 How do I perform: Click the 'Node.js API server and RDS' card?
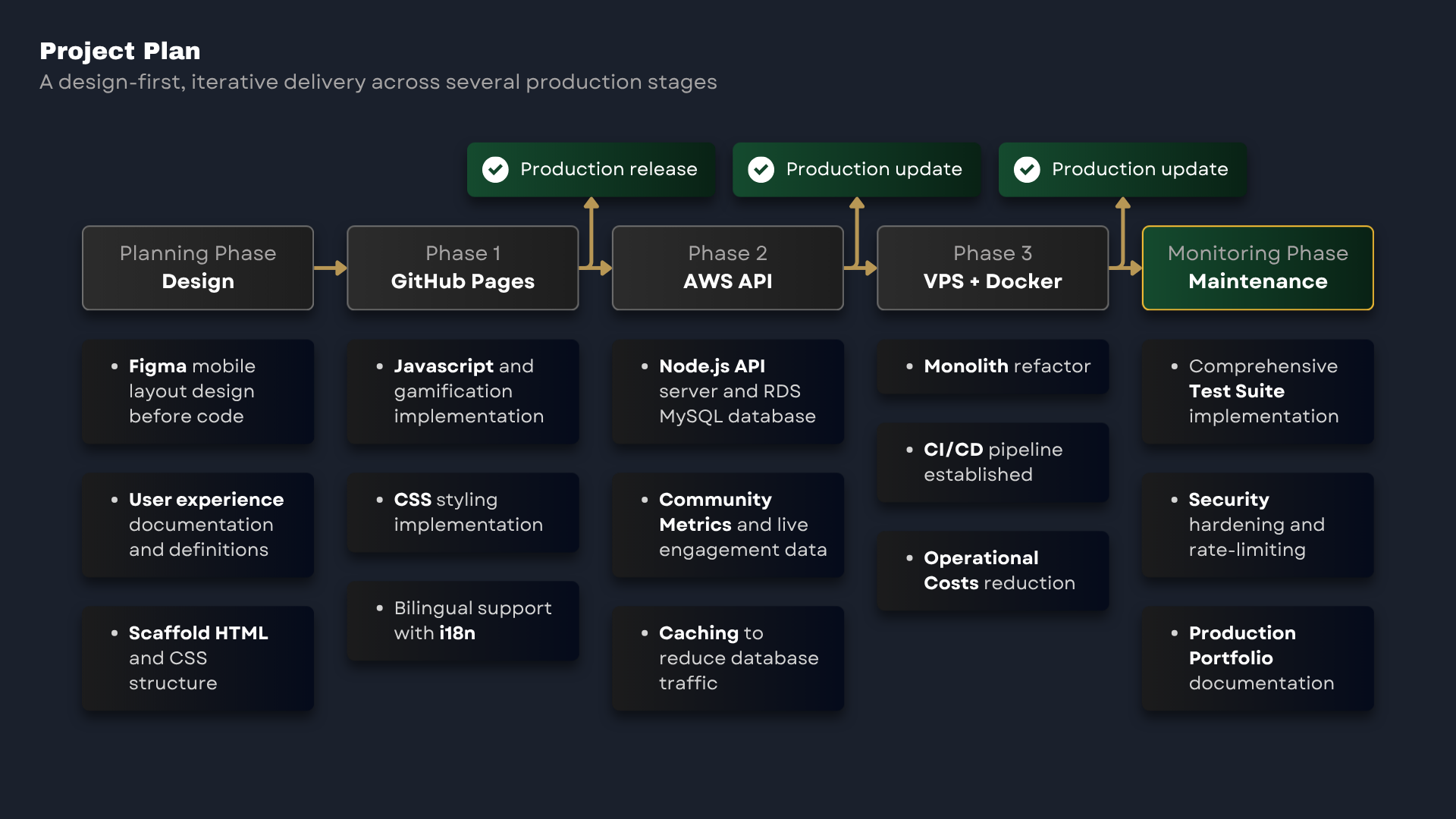(x=728, y=391)
